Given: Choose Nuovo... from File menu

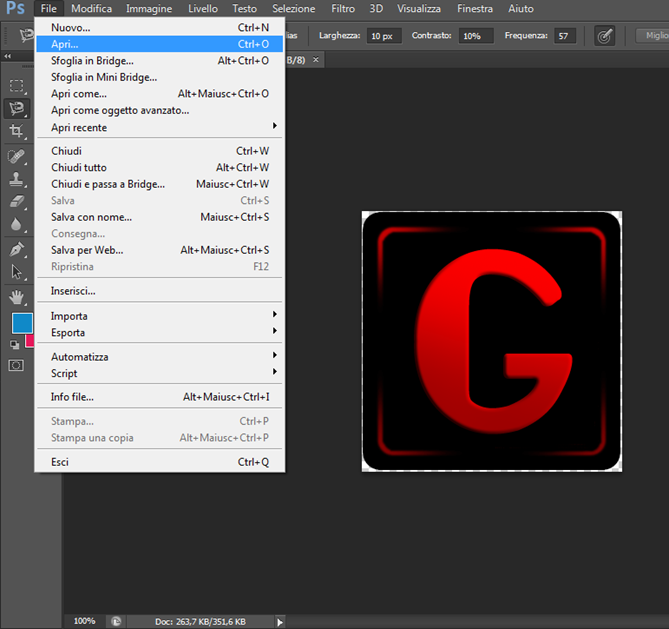Looking at the screenshot, I should (159, 27).
